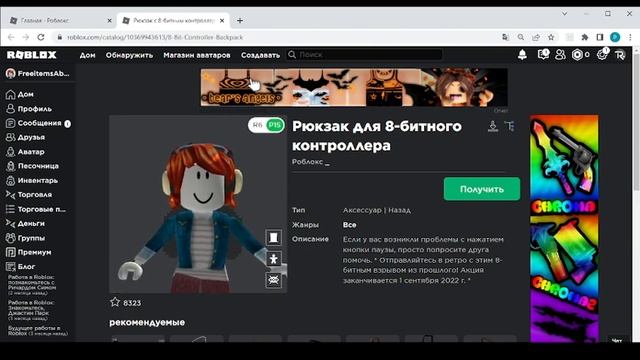Open Магазин аватаров in top navigation
The height and width of the screenshot is (360, 640).
(197, 55)
